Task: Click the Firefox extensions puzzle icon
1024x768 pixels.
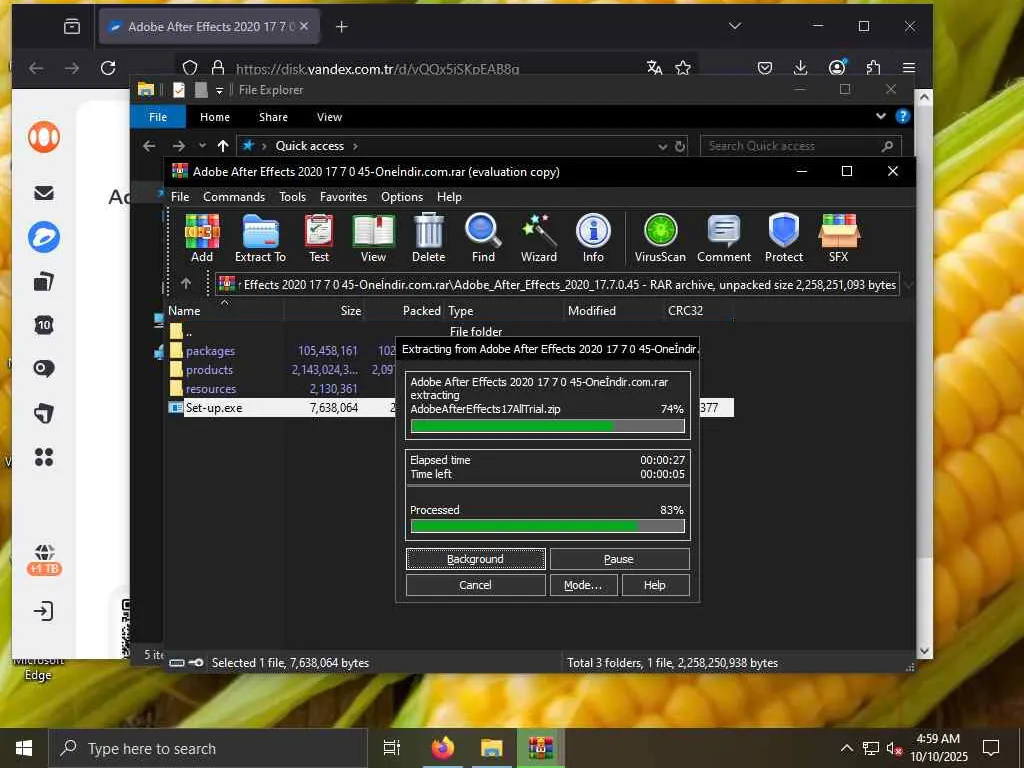Action: 873,67
